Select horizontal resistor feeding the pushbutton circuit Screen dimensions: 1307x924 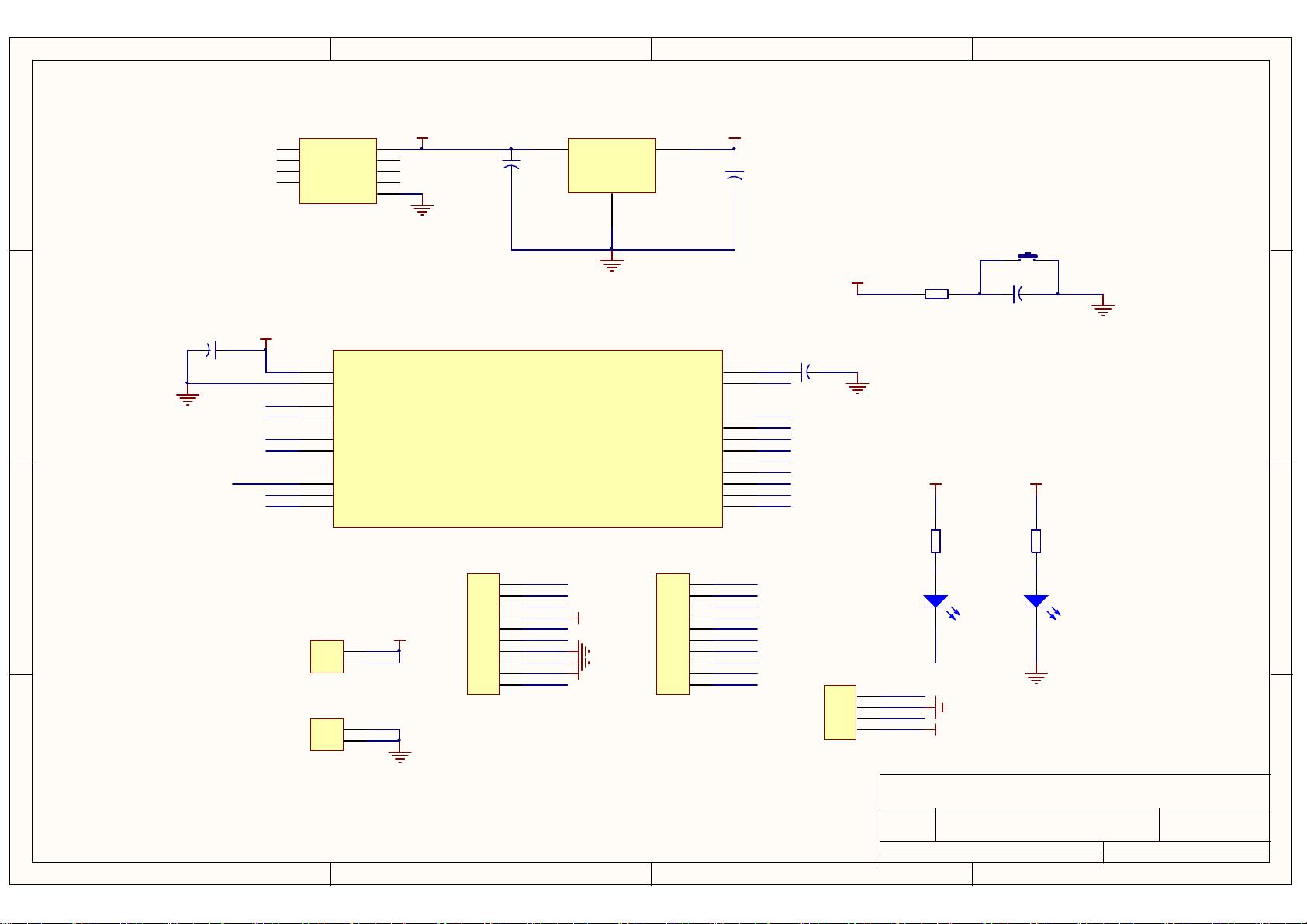click(937, 294)
